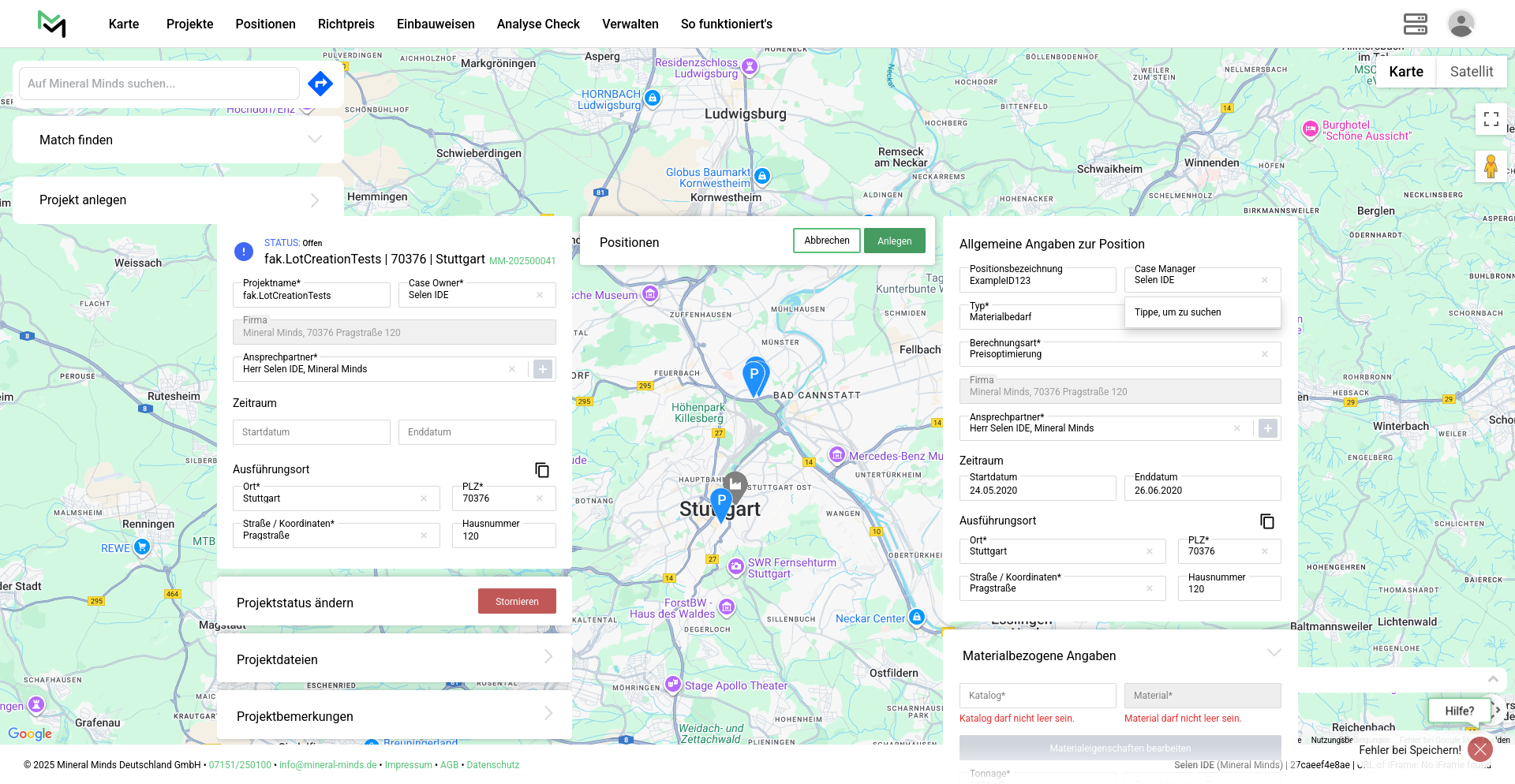Switch map to Satellit view

(1471, 72)
